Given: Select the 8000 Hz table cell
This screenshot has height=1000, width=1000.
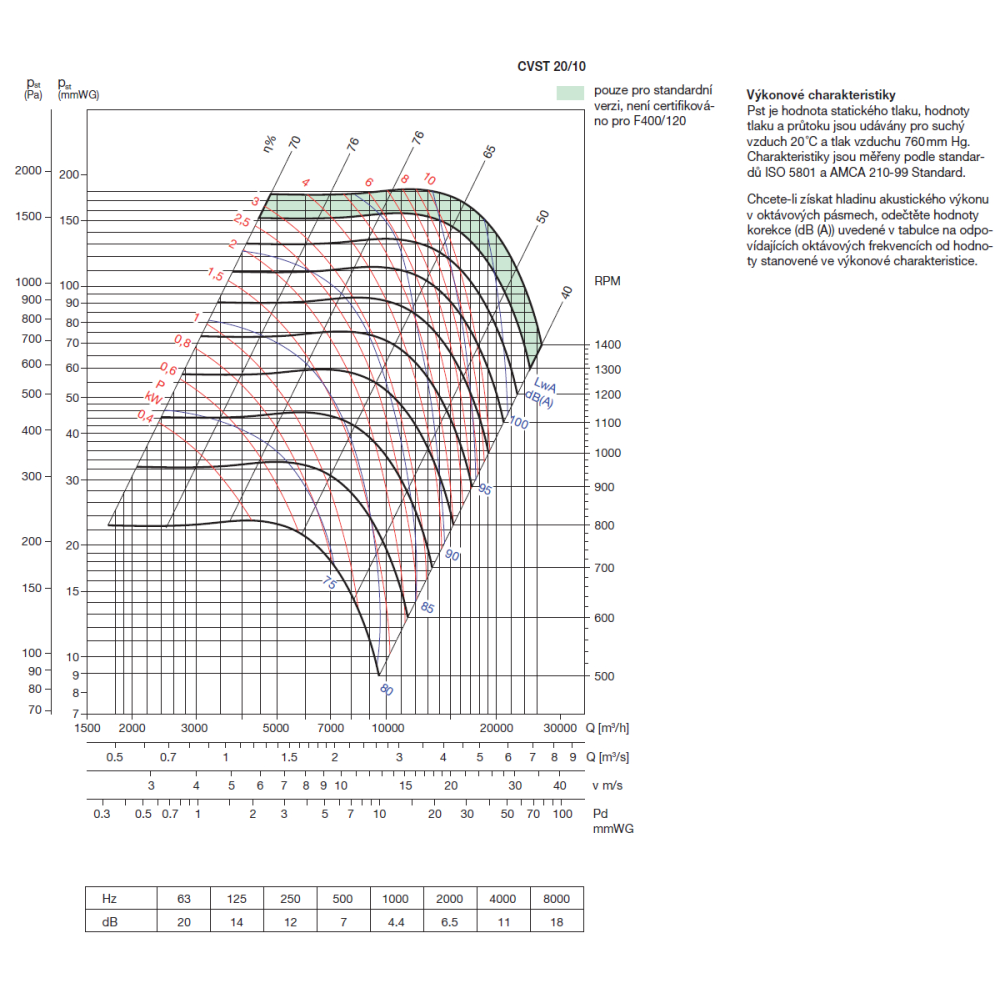Looking at the screenshot, I should (556, 897).
